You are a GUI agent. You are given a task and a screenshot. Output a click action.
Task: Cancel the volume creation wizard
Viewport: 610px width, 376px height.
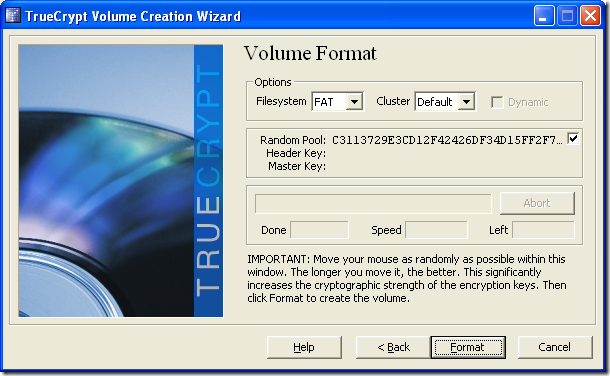coord(555,347)
